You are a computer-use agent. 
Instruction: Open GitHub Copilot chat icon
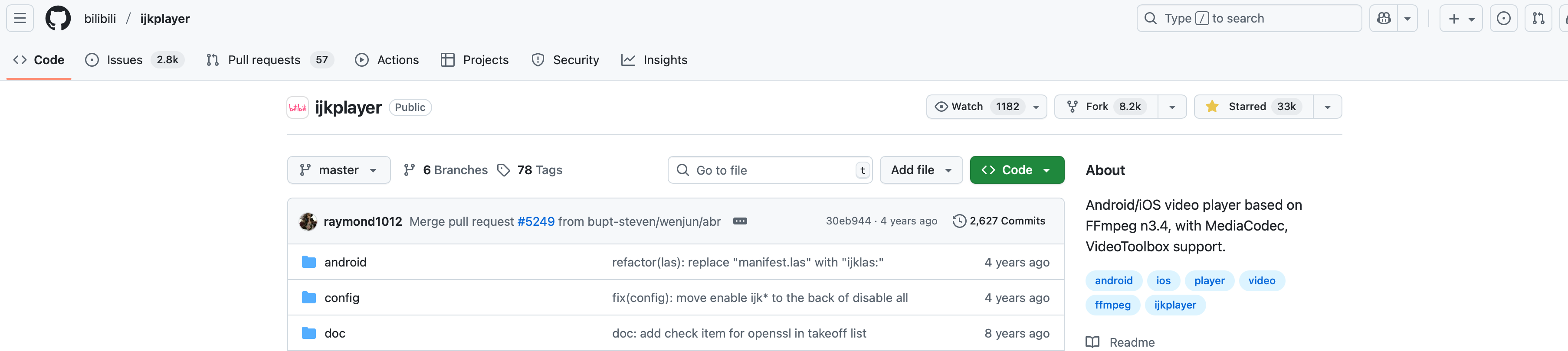coord(1383,18)
